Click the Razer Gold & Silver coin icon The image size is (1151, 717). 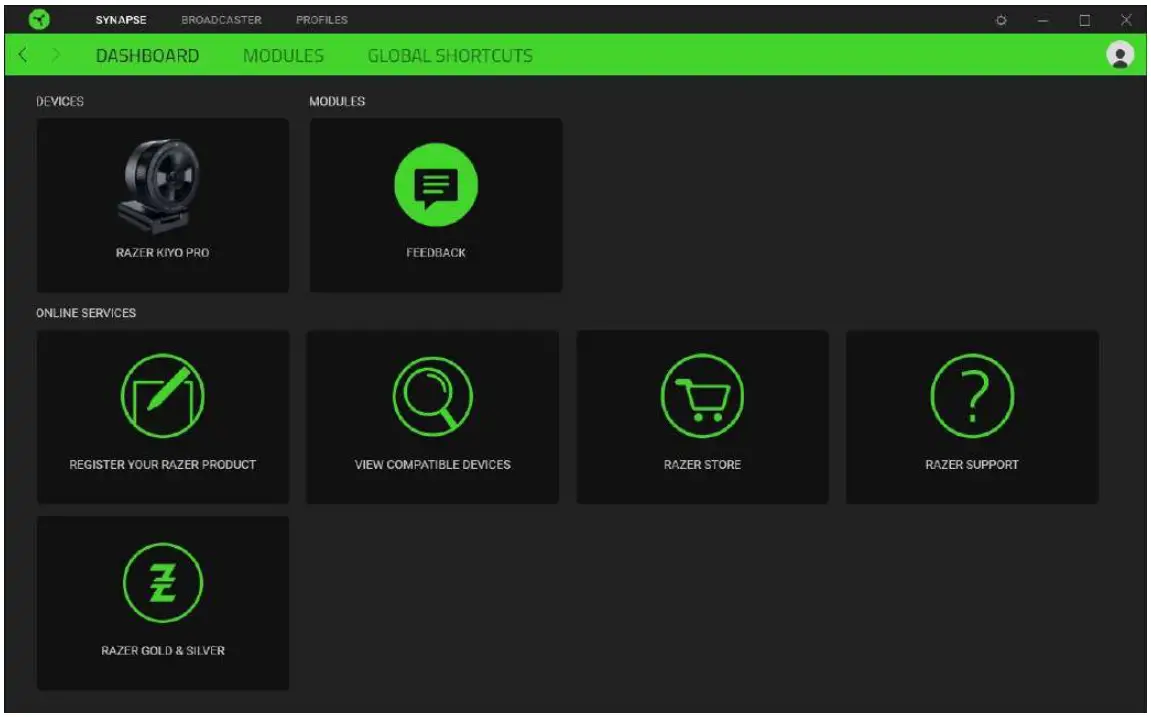[x=162, y=582]
